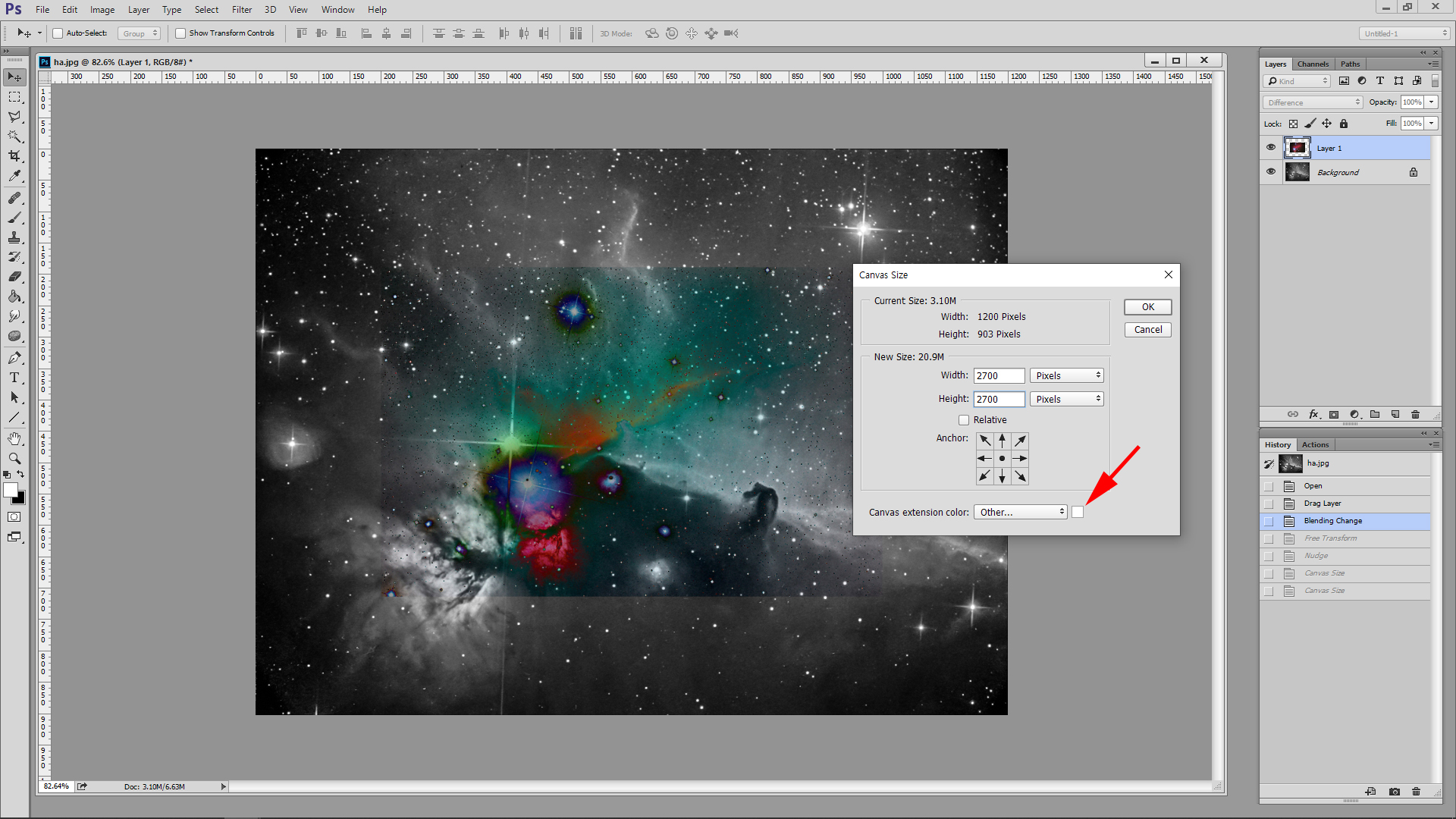This screenshot has height=819, width=1456.
Task: Check the Relative checkbox
Action: coord(964,420)
